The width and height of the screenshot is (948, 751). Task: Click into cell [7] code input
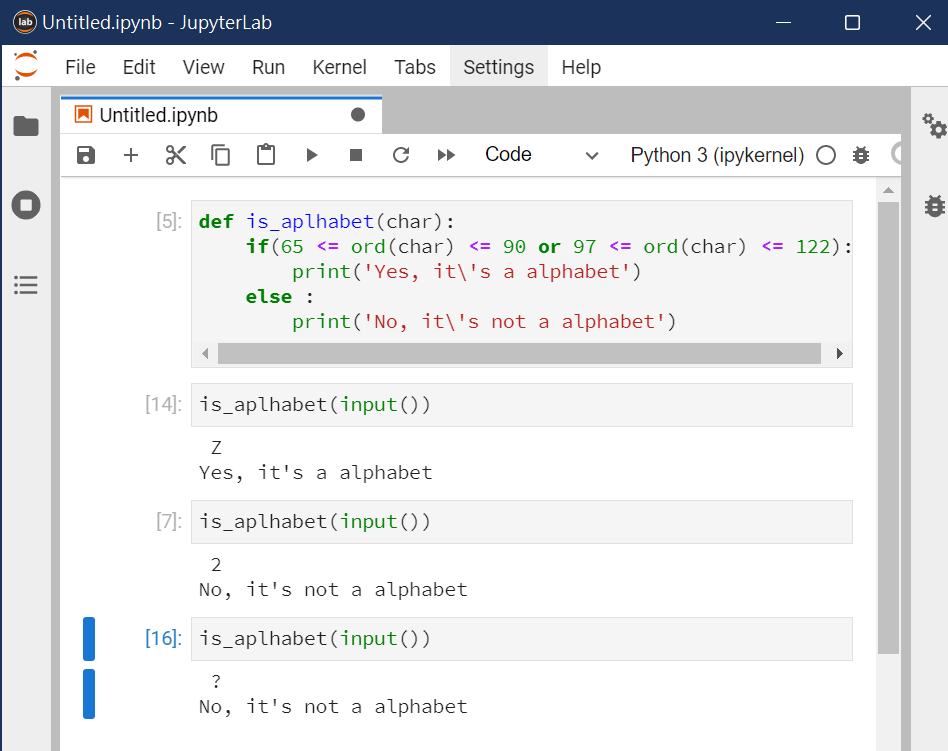tap(522, 522)
